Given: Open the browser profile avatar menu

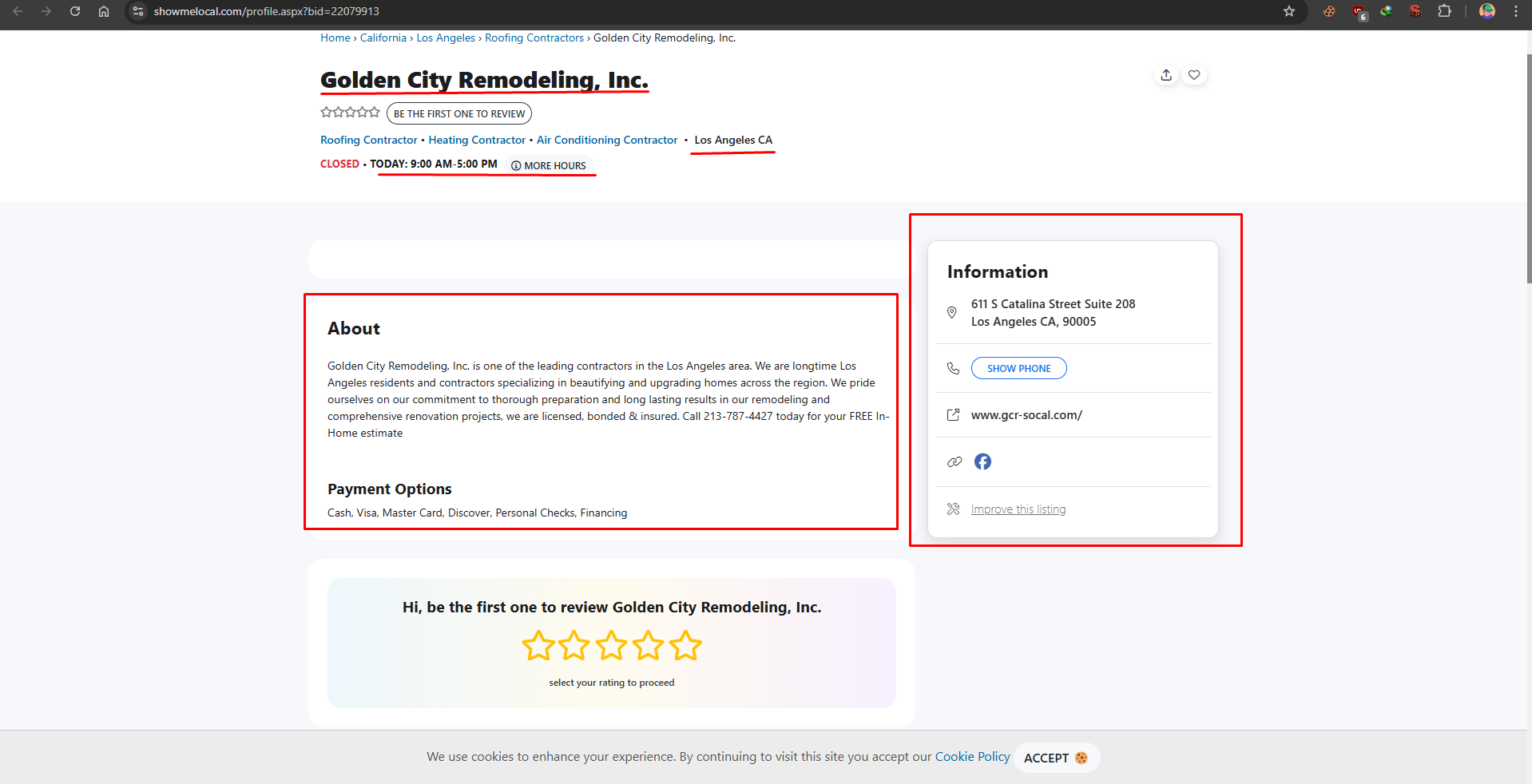Looking at the screenshot, I should pyautogui.click(x=1486, y=11).
